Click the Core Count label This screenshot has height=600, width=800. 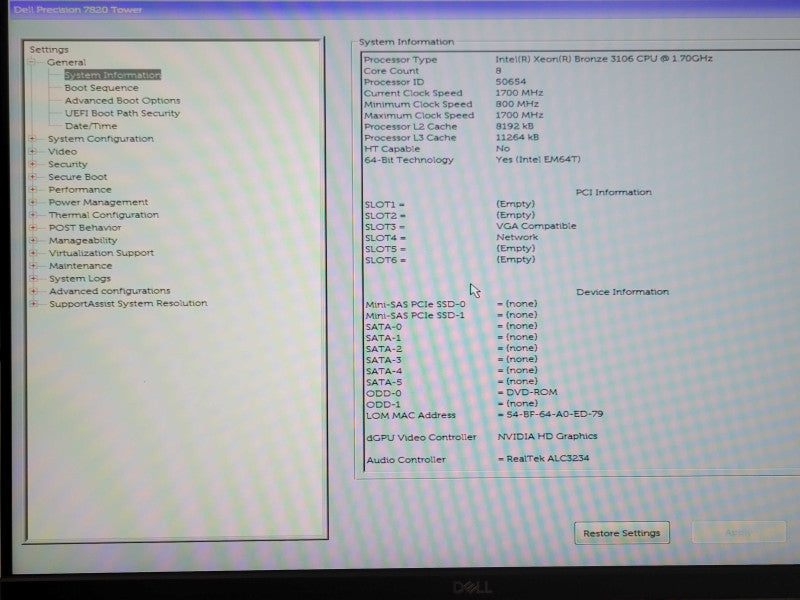[x=391, y=71]
